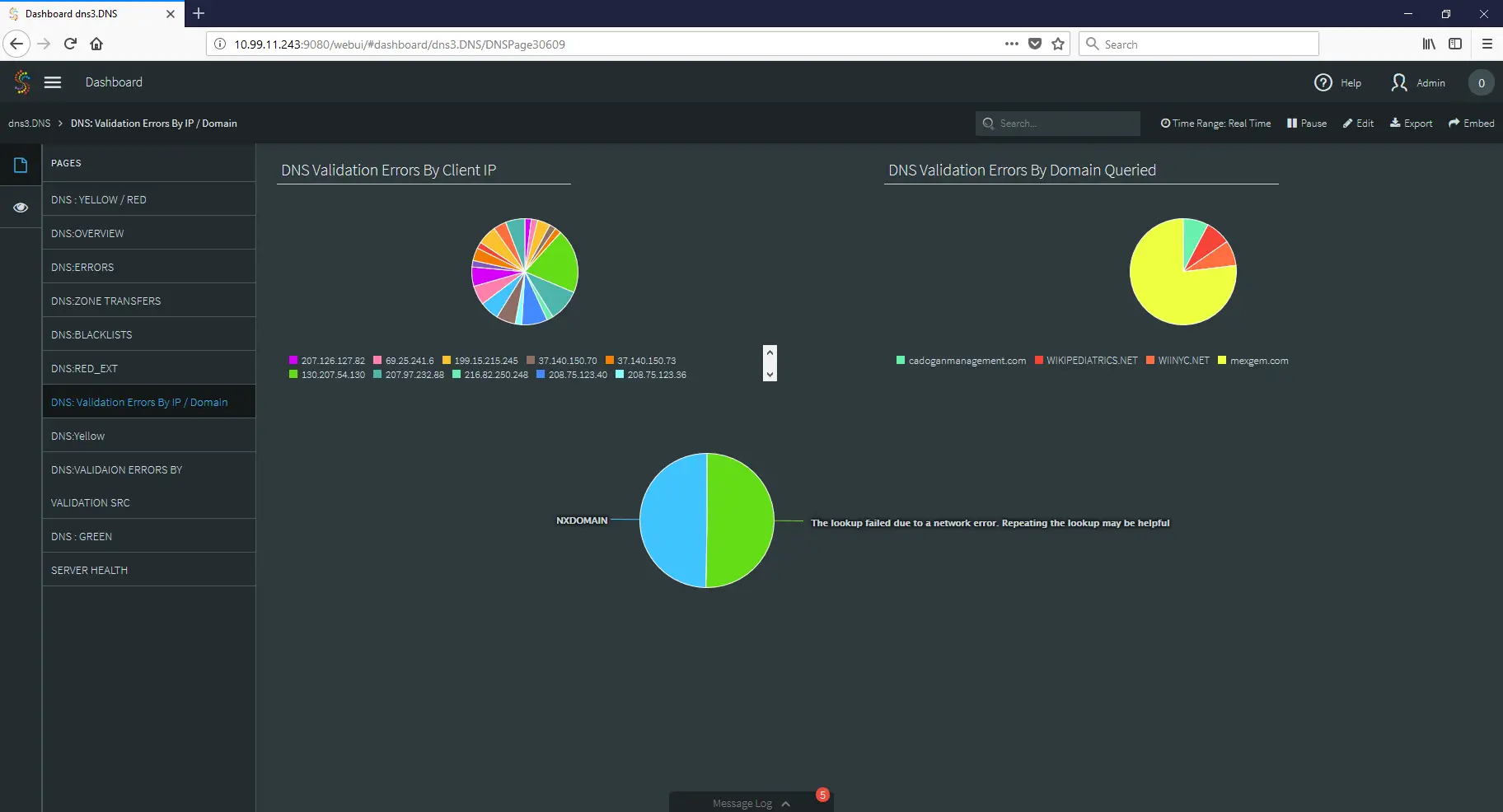Navigate to dns3.DNS breadcrumb link
Image resolution: width=1503 pixels, height=812 pixels.
pos(30,124)
